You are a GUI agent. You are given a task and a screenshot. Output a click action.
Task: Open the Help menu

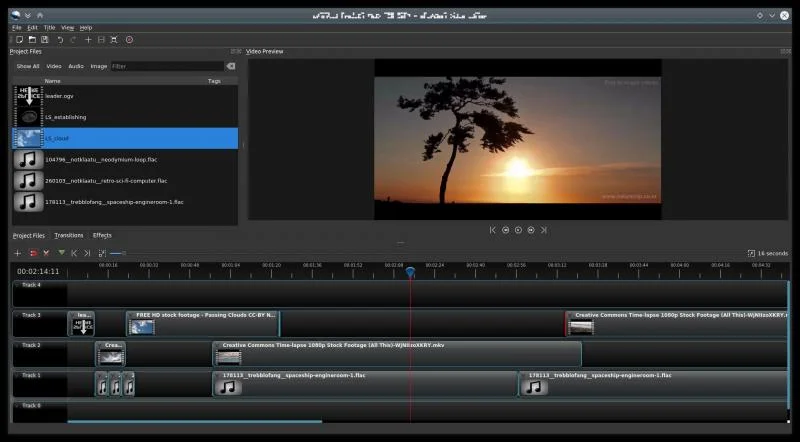86,28
